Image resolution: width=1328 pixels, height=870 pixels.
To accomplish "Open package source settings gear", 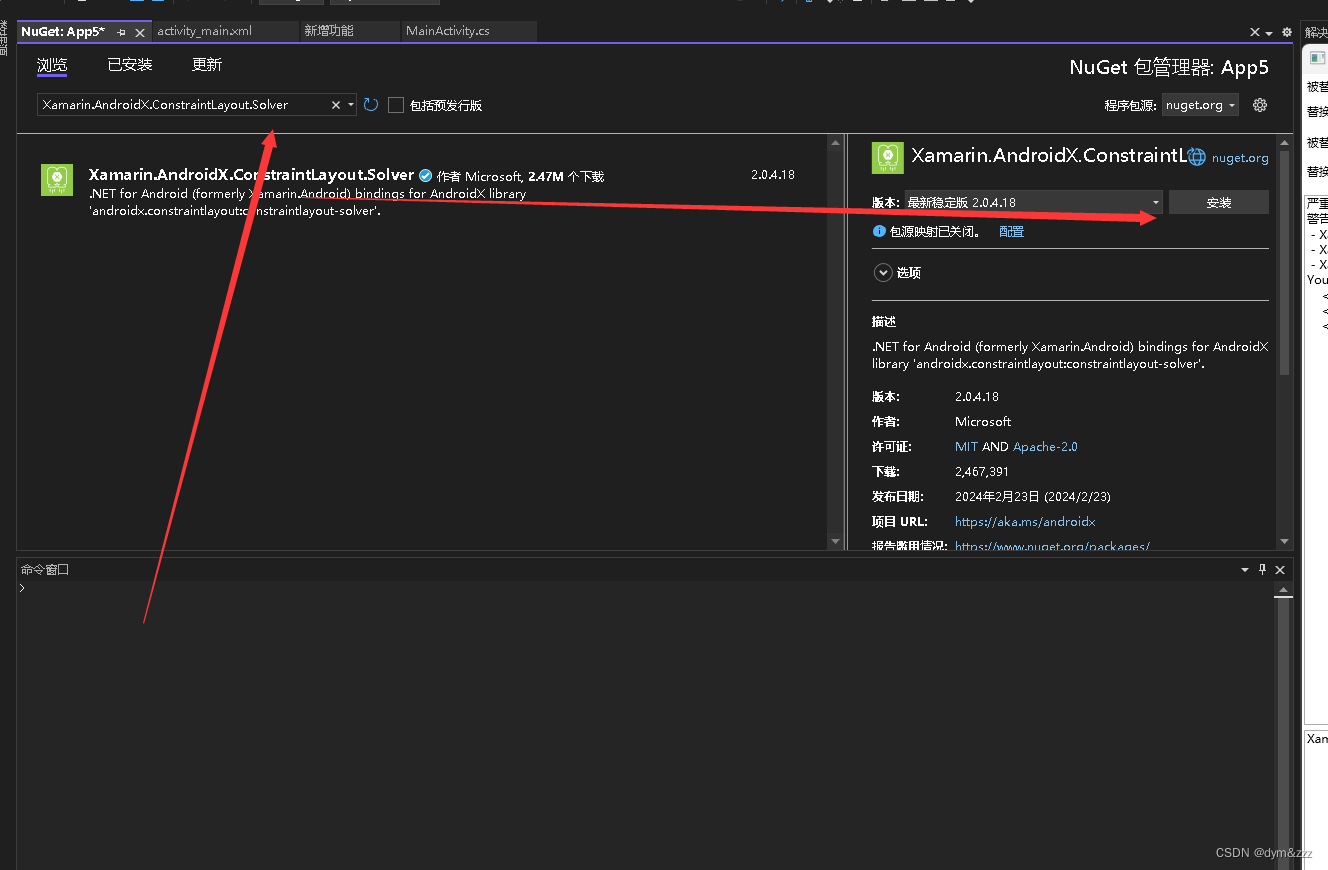I will pyautogui.click(x=1260, y=105).
